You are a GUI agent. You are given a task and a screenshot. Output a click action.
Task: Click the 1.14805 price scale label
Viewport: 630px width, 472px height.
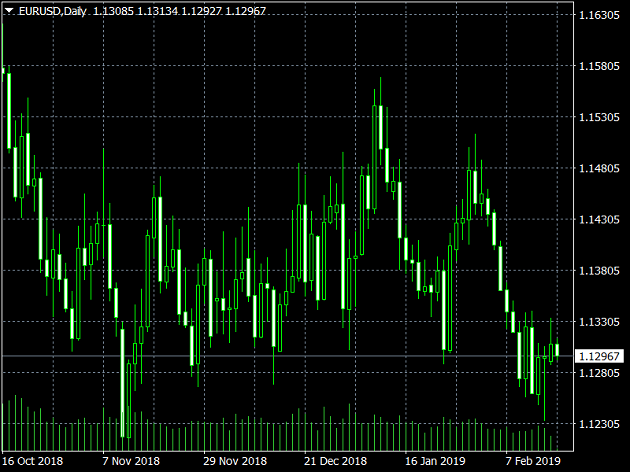point(599,168)
